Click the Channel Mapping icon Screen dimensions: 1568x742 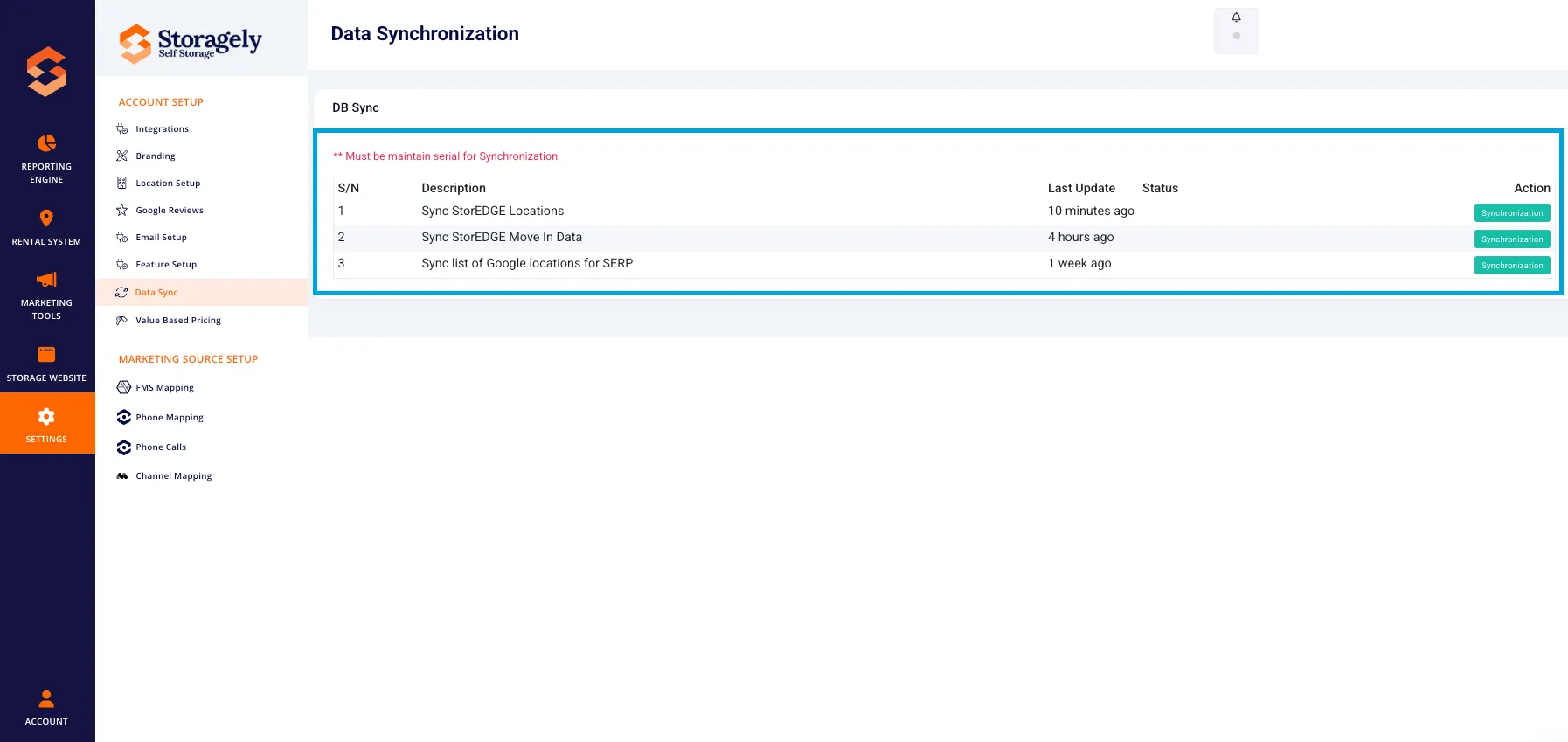(x=122, y=476)
